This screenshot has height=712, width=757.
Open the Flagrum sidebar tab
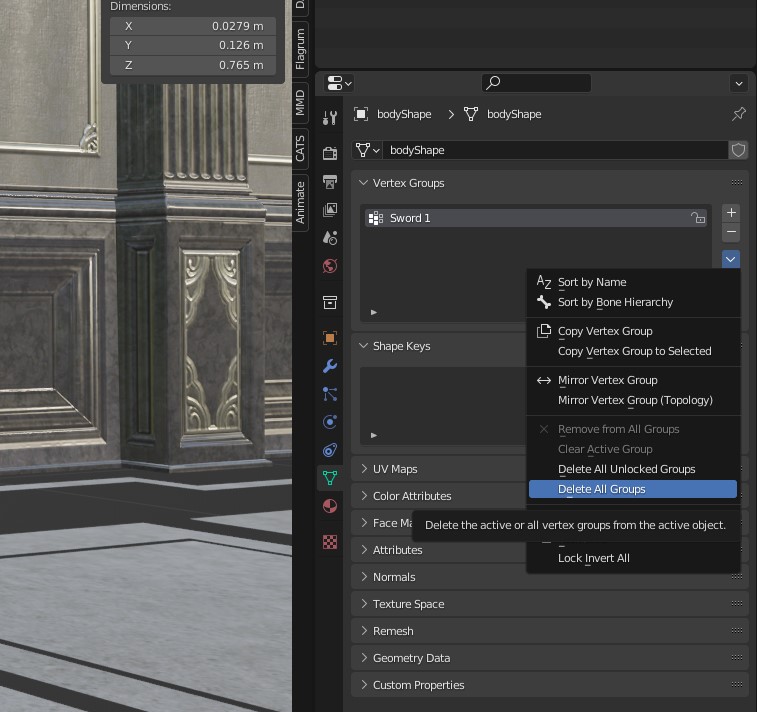(300, 49)
